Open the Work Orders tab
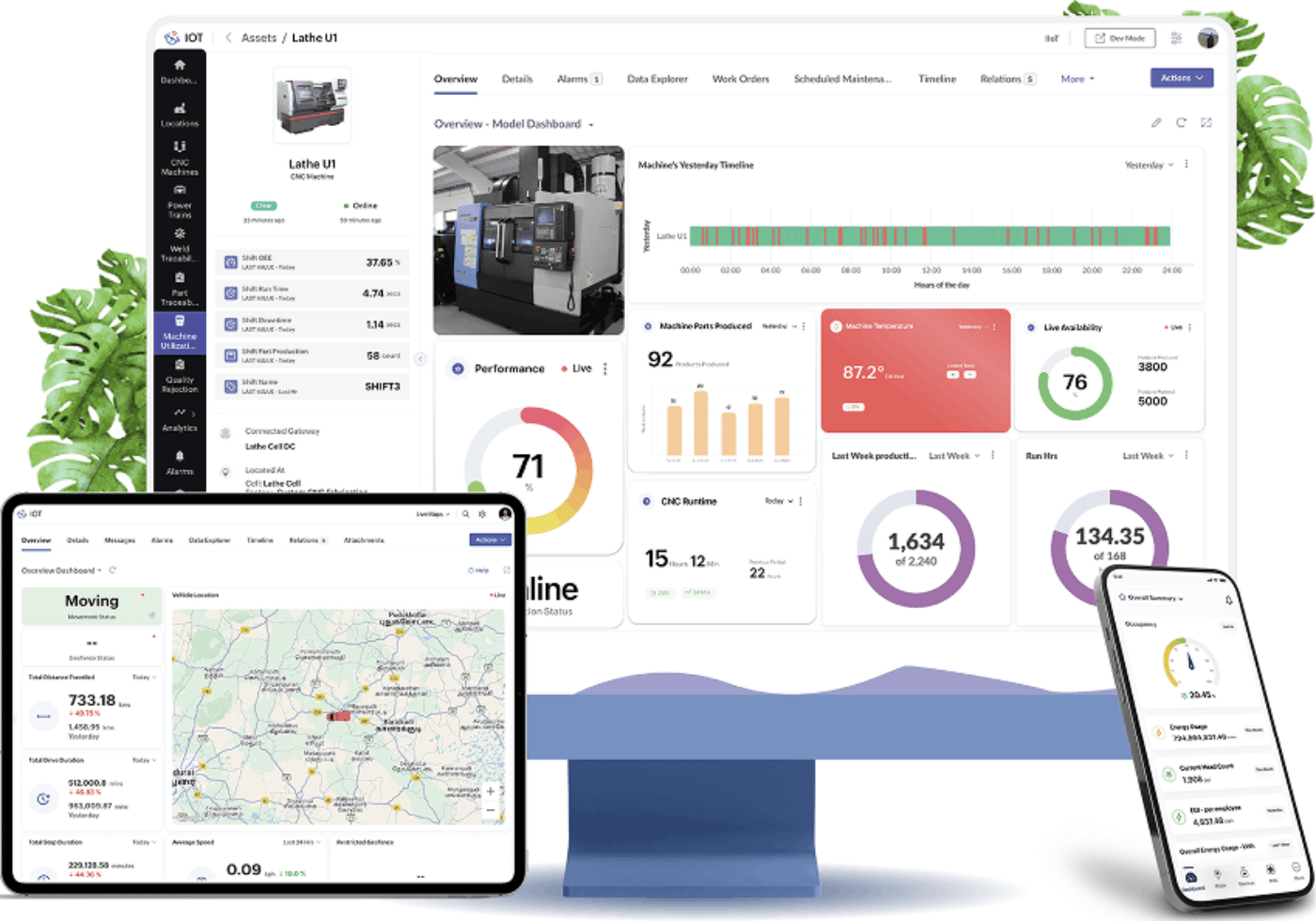The image size is (1316, 921). pos(741,79)
